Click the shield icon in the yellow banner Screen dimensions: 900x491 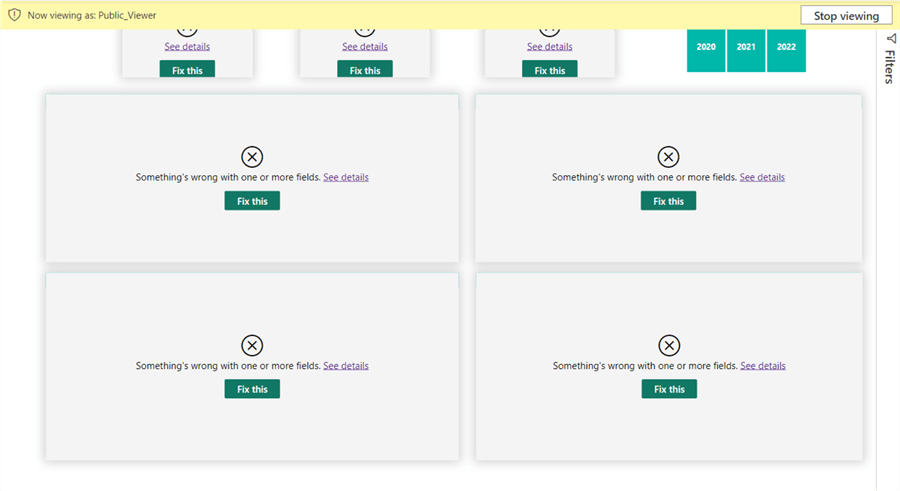[x=14, y=15]
